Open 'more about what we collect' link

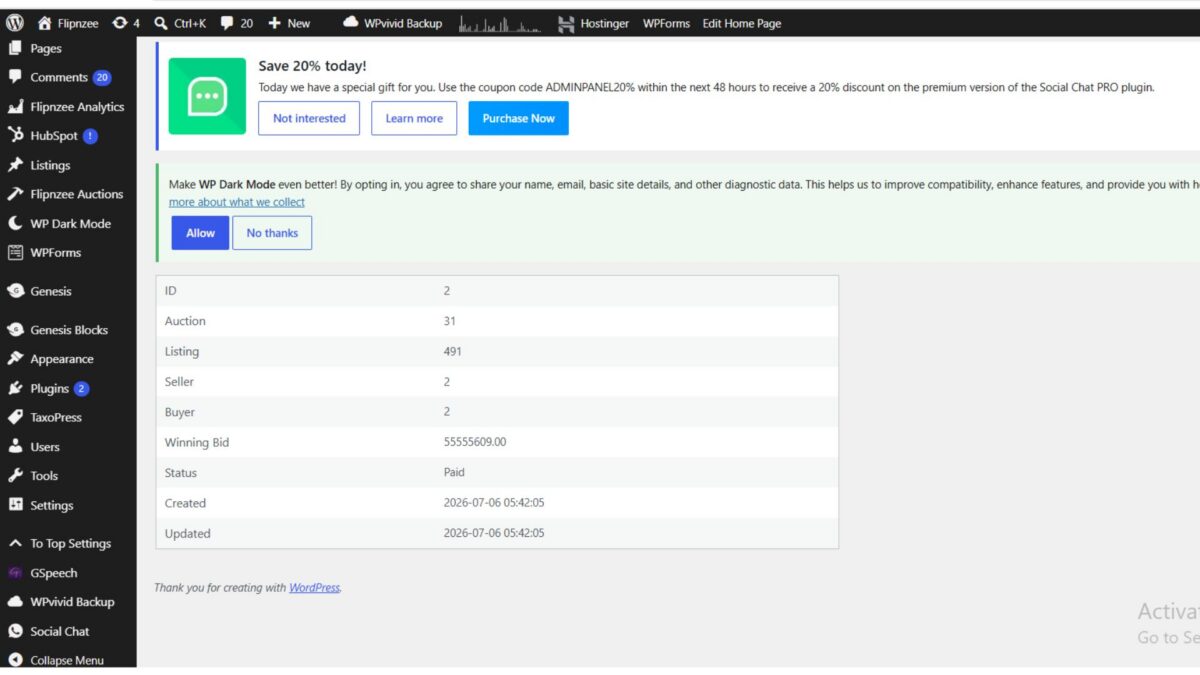237,202
